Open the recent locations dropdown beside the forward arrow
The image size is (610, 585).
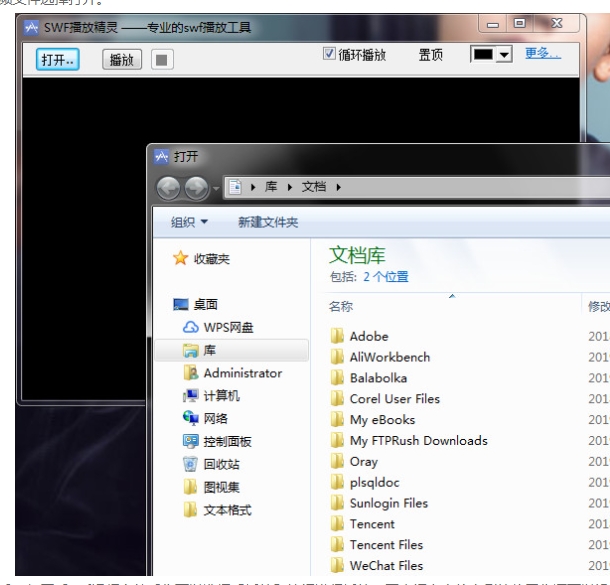click(216, 188)
